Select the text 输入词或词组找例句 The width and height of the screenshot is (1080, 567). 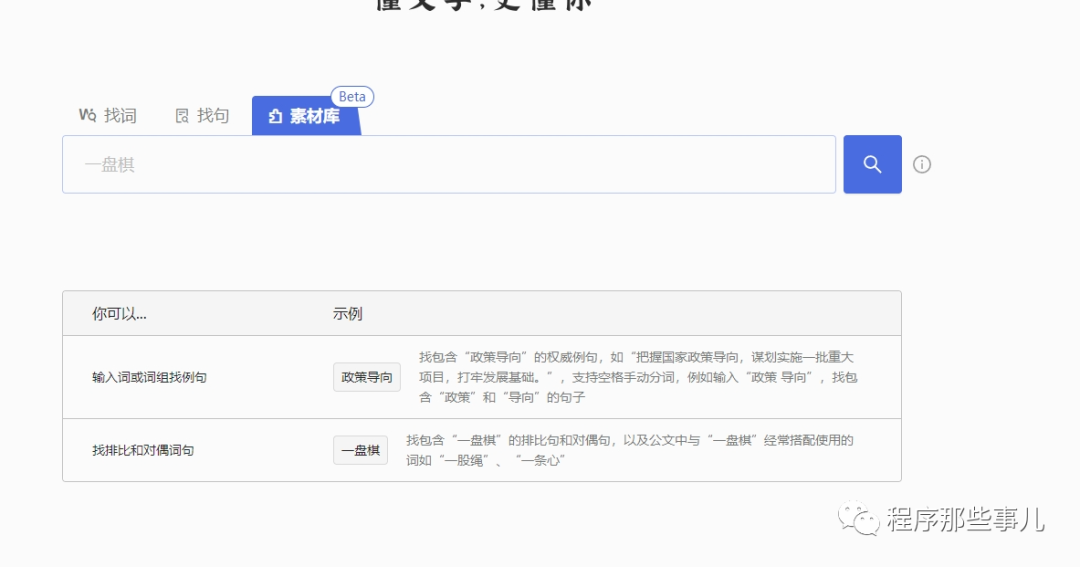(149, 378)
